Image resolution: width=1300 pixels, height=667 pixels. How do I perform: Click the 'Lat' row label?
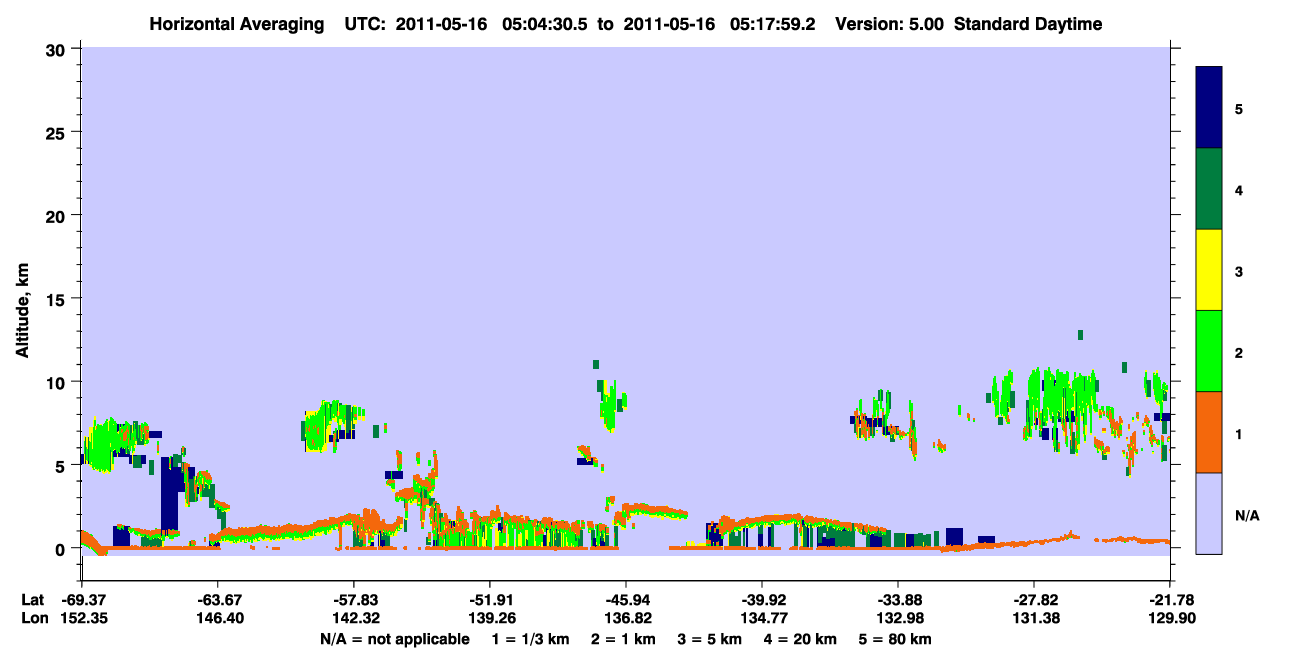click(32, 600)
